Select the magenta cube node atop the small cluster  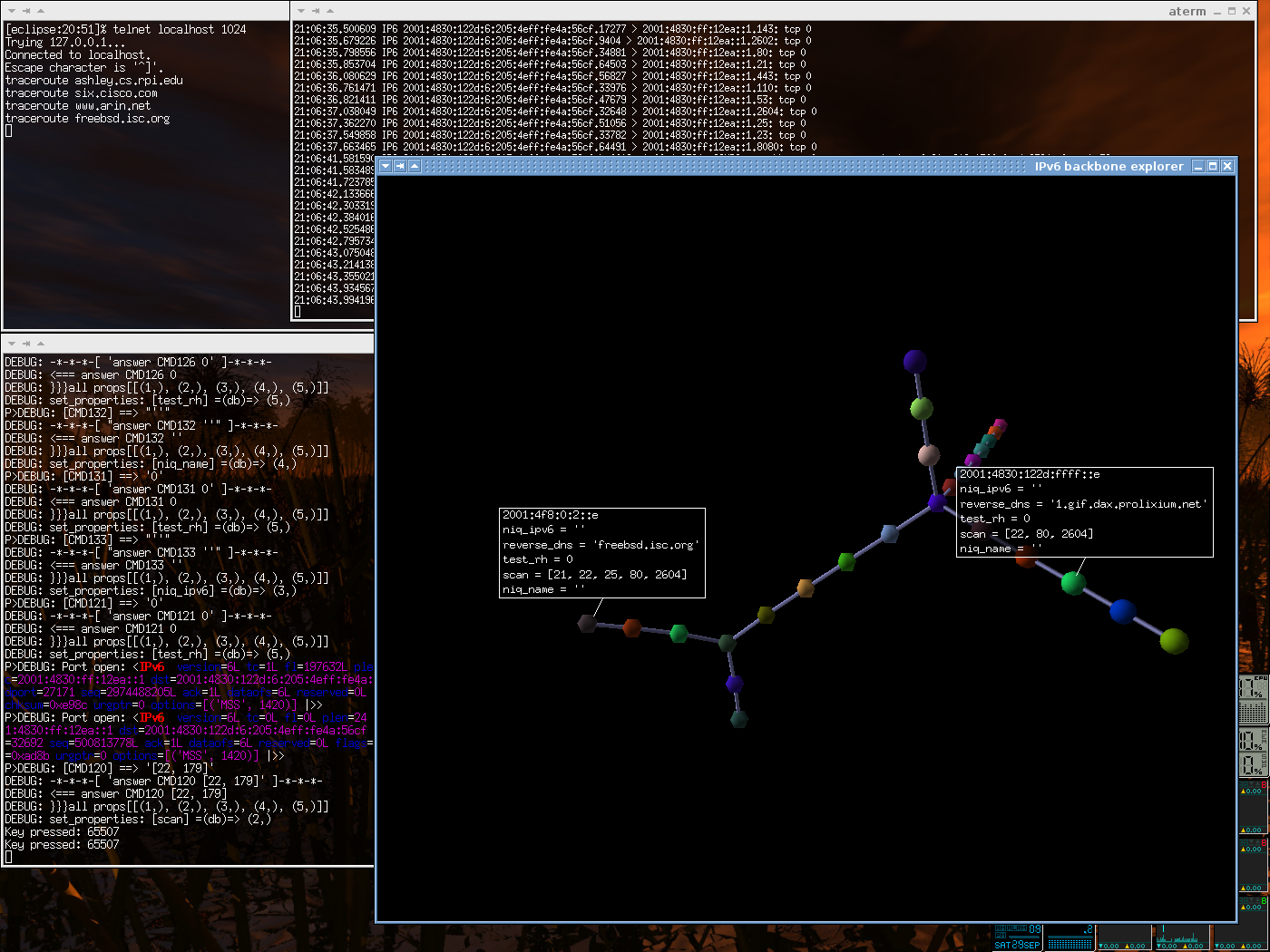click(1000, 424)
